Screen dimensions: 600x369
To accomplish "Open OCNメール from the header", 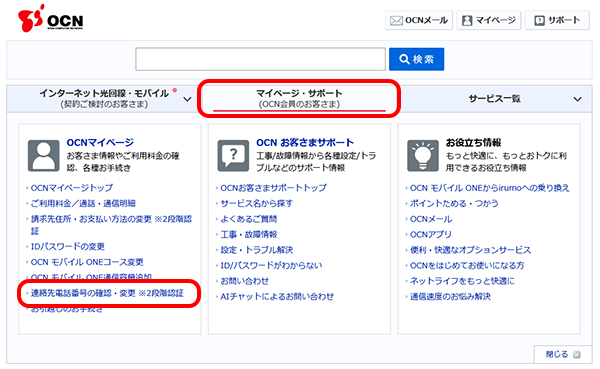I will click(419, 20).
